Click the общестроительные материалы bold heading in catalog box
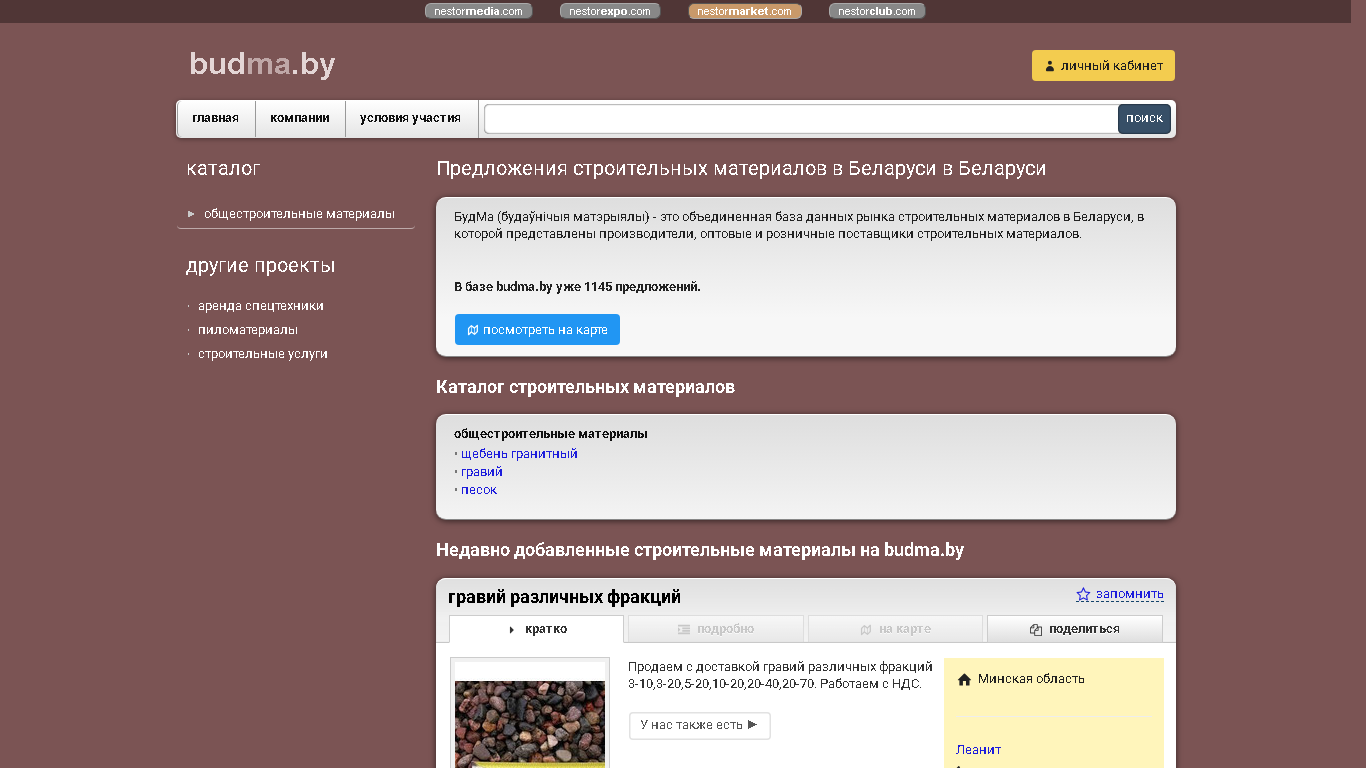The width and height of the screenshot is (1366, 768). pos(551,434)
